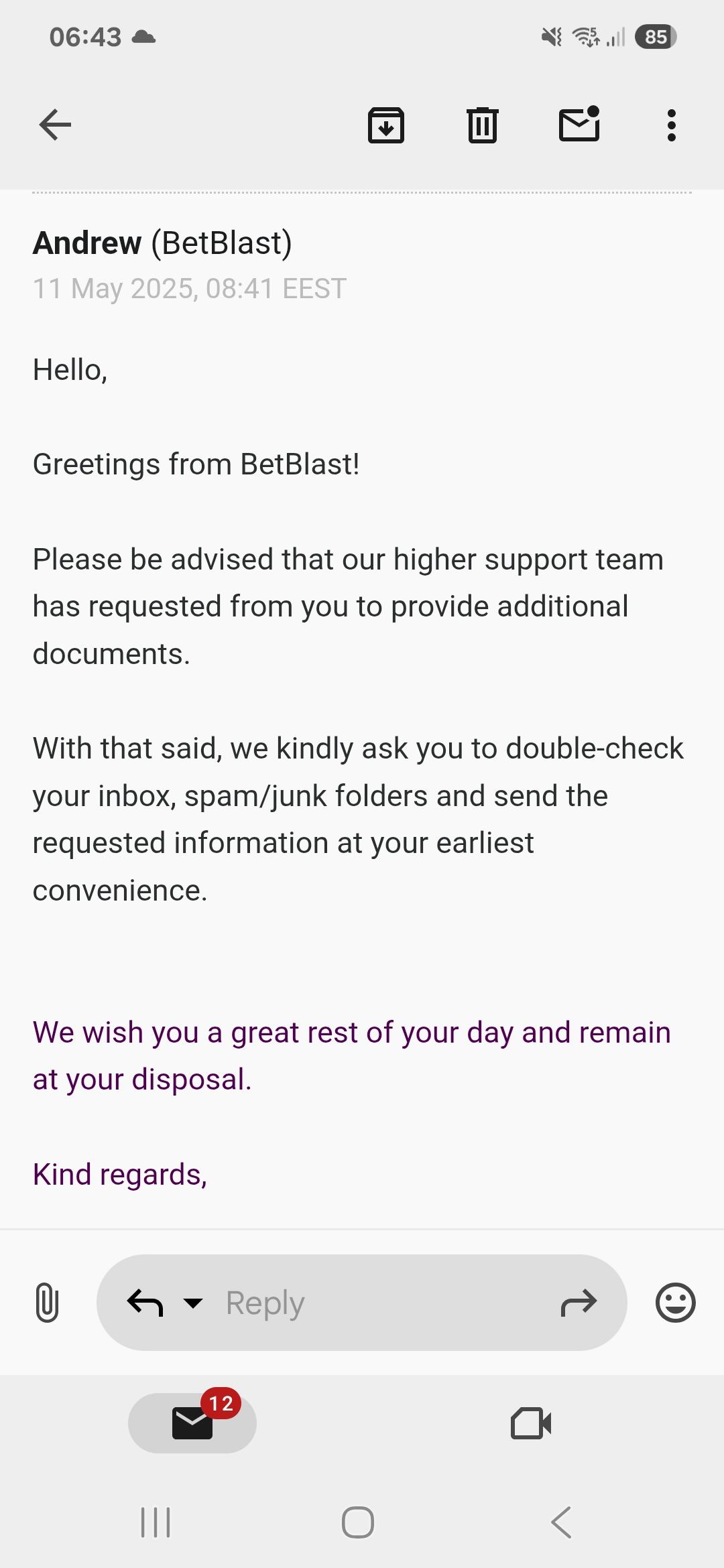This screenshot has height=1568, width=724.
Task: Go back using the top arrow
Action: tap(55, 125)
